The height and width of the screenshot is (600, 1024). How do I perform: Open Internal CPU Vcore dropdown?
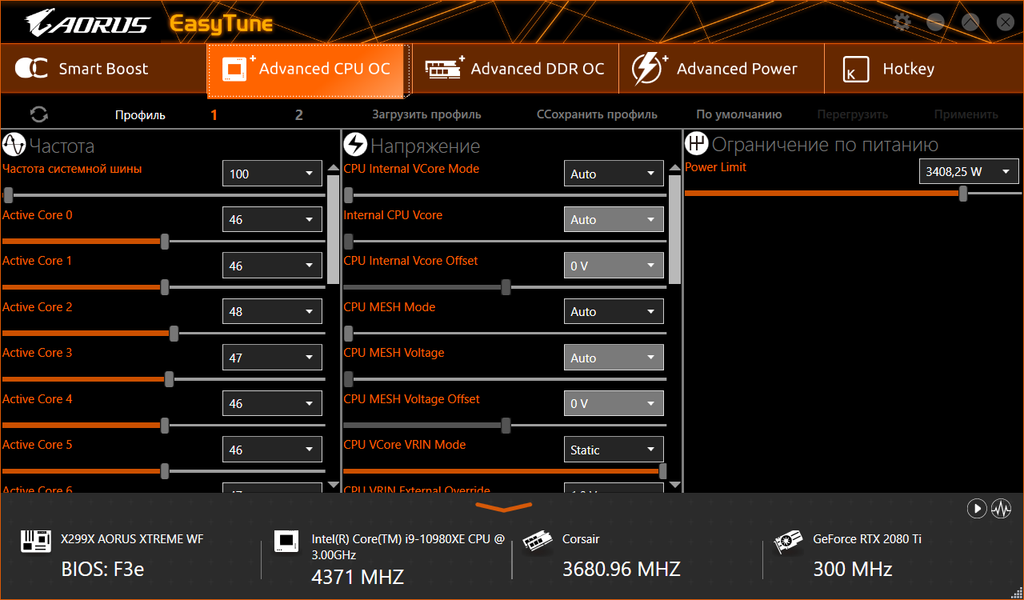613,219
